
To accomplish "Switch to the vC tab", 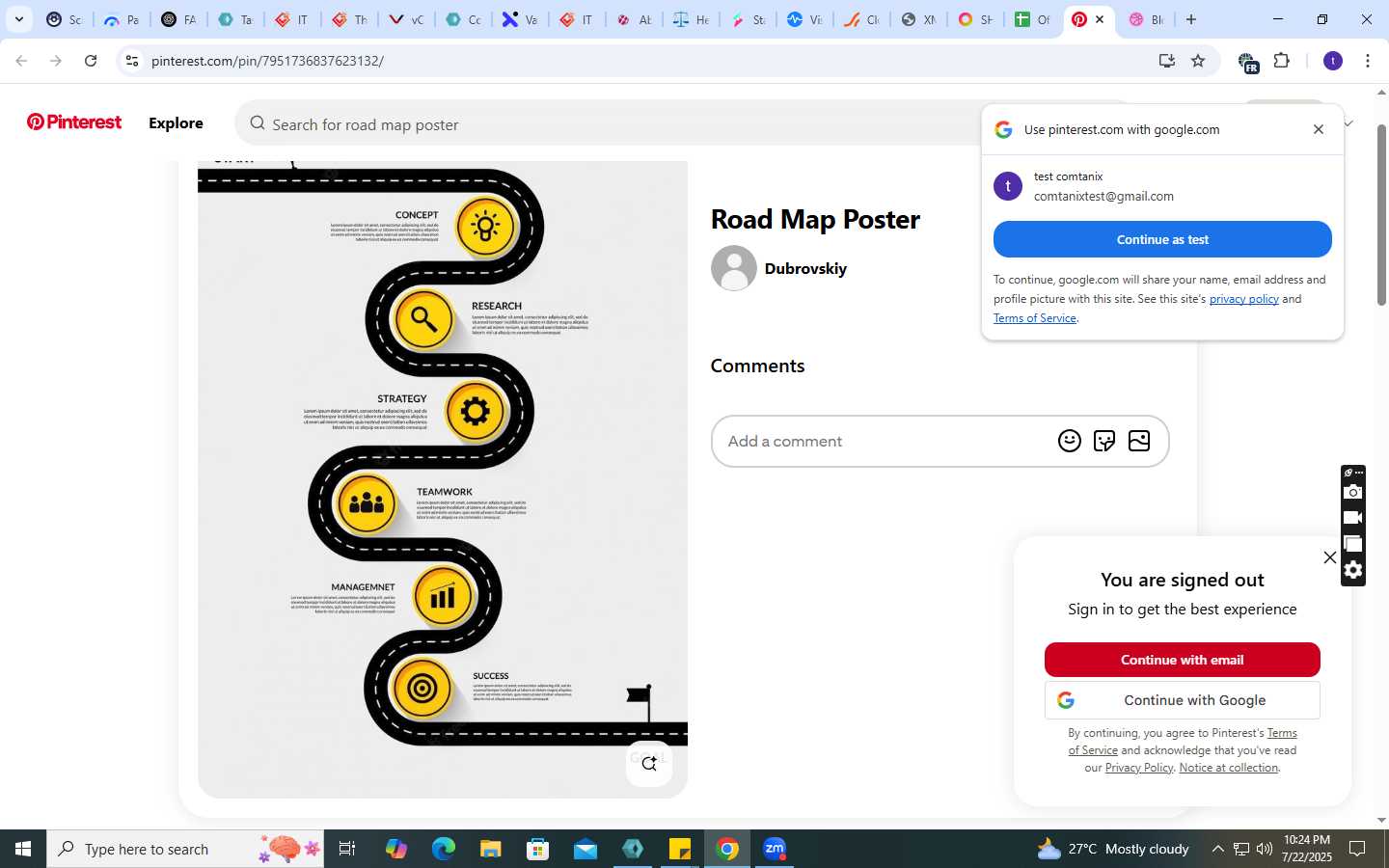I will [405, 19].
